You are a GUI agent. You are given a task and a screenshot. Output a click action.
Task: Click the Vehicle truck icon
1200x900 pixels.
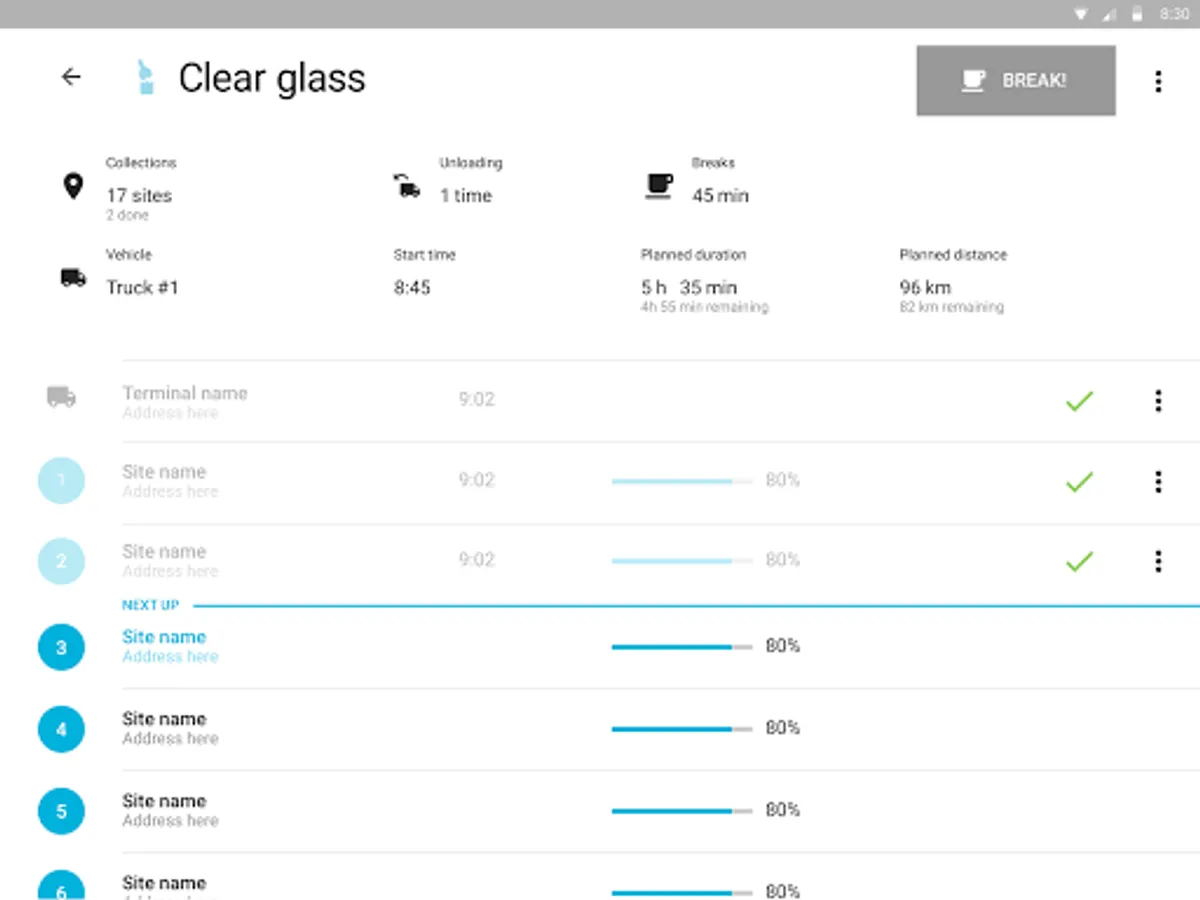pos(73,278)
